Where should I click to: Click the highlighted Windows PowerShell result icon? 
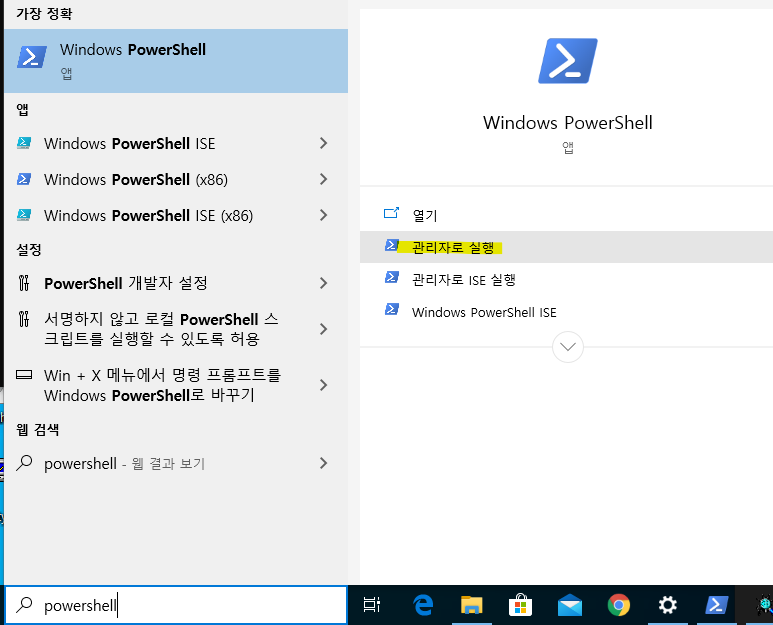32,57
